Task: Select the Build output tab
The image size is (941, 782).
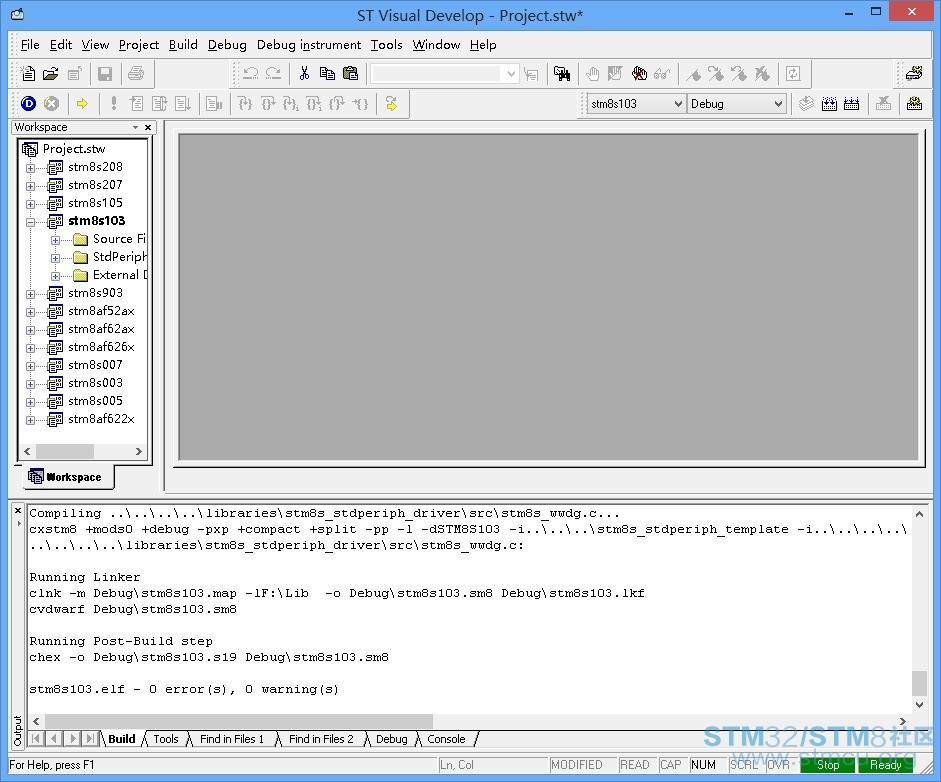Action: coord(122,739)
